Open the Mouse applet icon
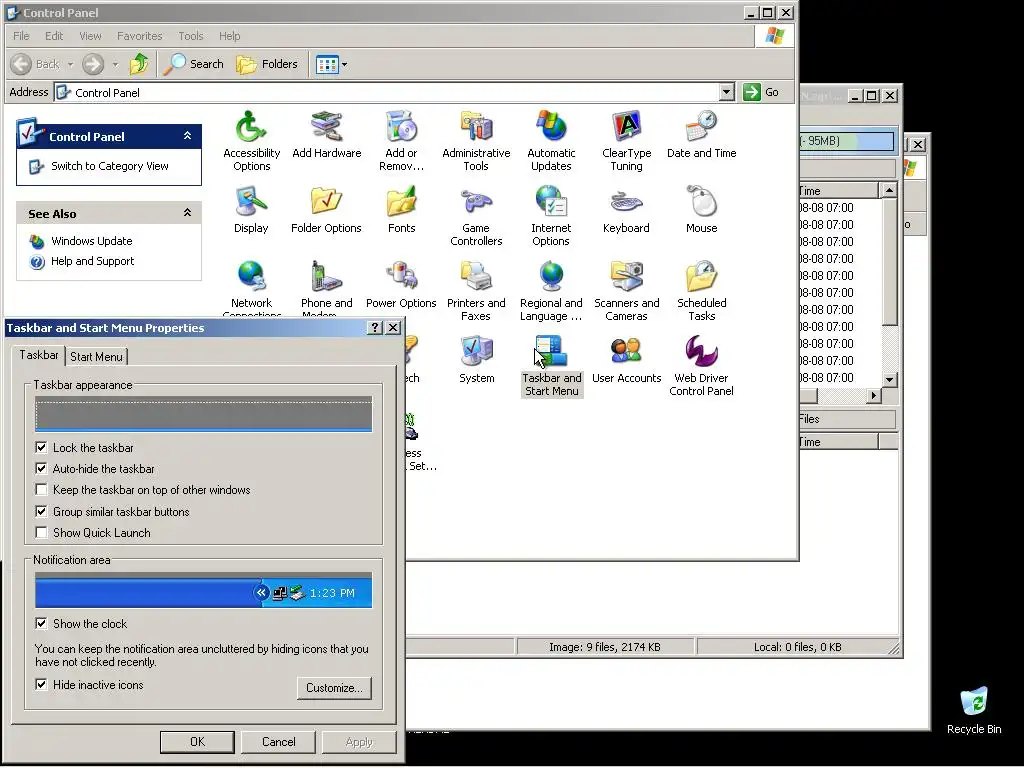Image resolution: width=1024 pixels, height=768 pixels. coord(701,210)
